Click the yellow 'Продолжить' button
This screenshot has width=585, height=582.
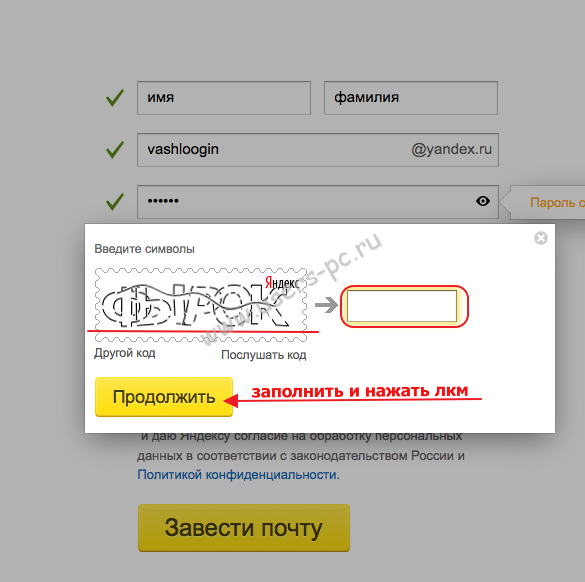(164, 397)
